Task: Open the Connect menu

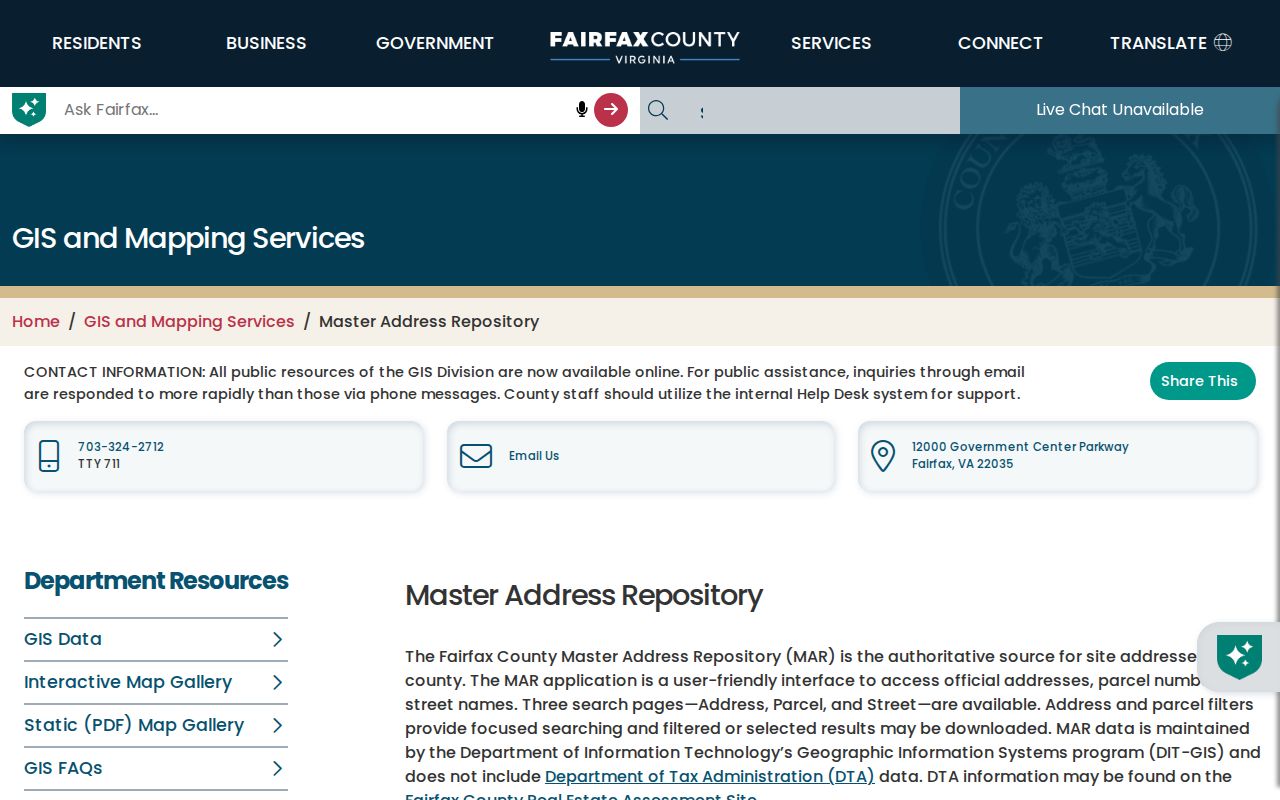Action: coord(1000,43)
